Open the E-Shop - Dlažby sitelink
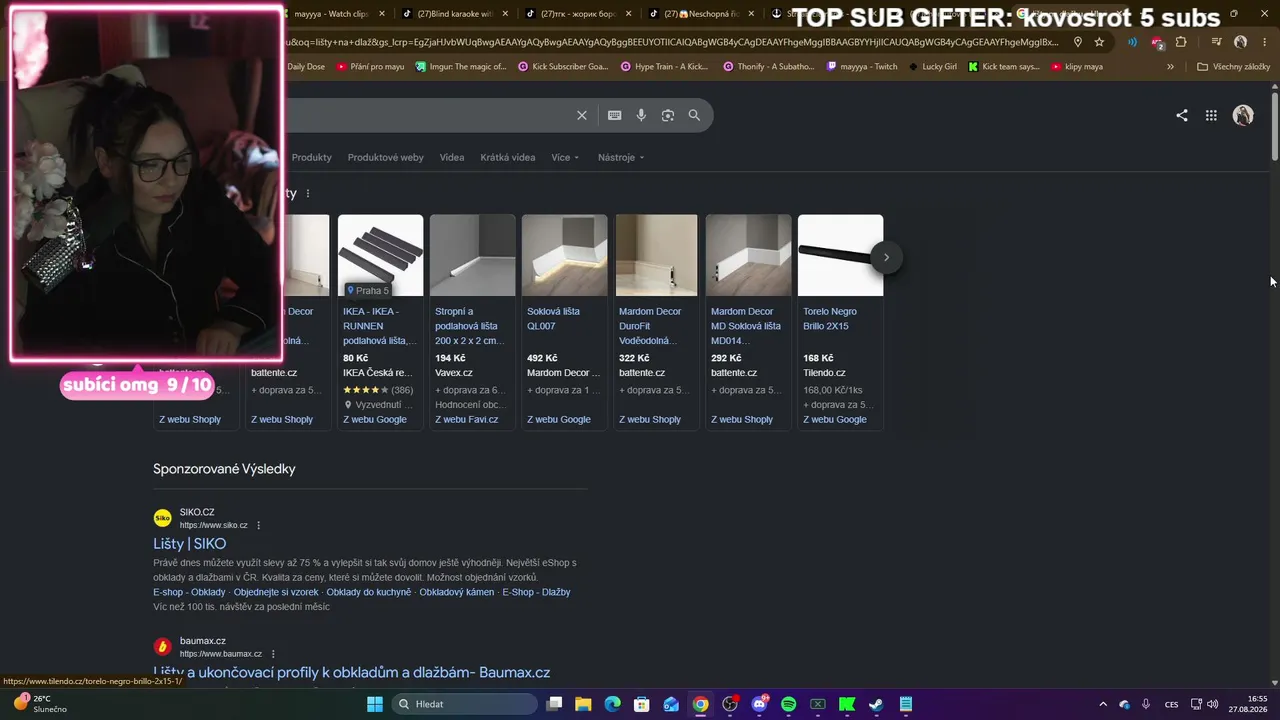 click(536, 592)
